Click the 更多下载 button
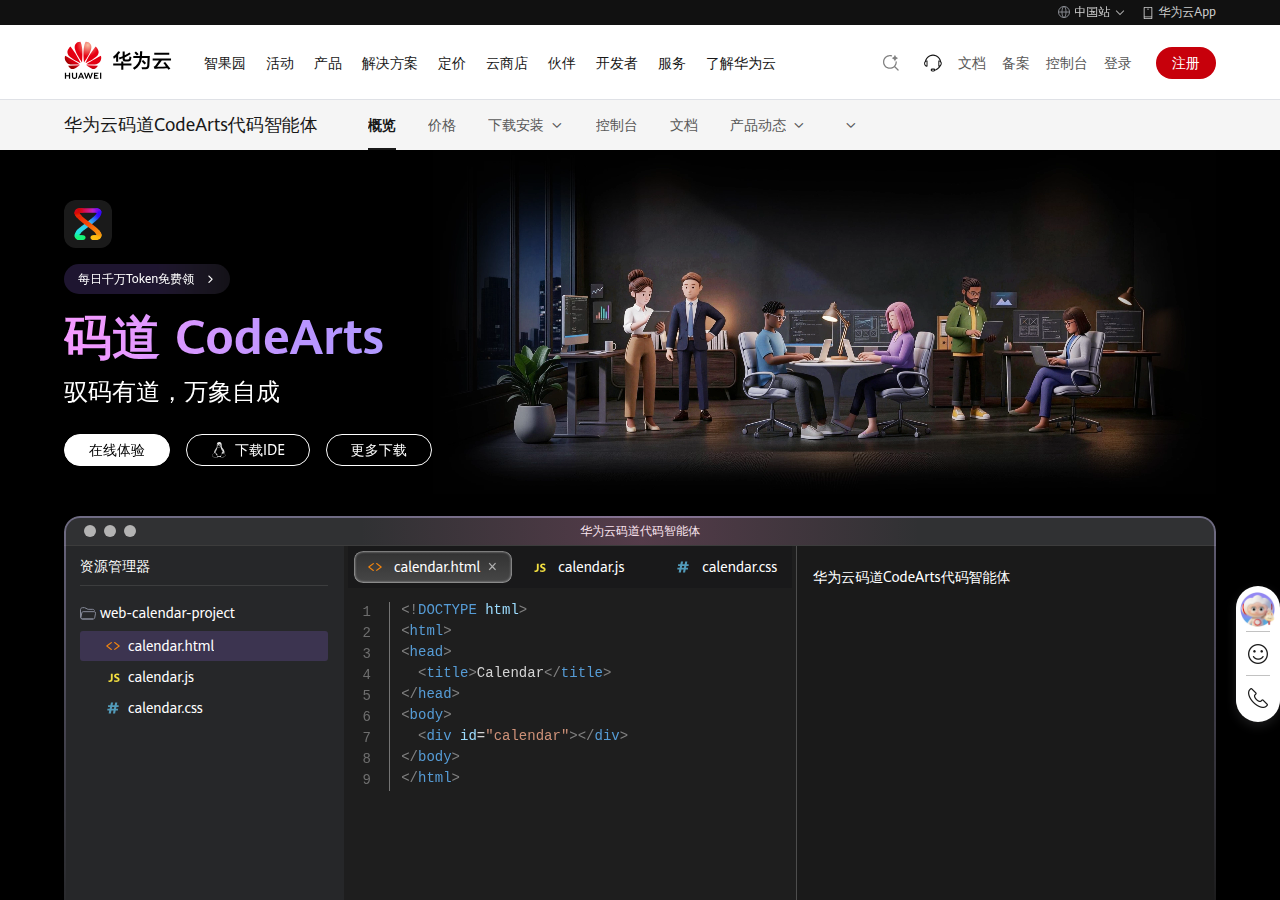Viewport: 1280px width, 900px height. pyautogui.click(x=379, y=450)
